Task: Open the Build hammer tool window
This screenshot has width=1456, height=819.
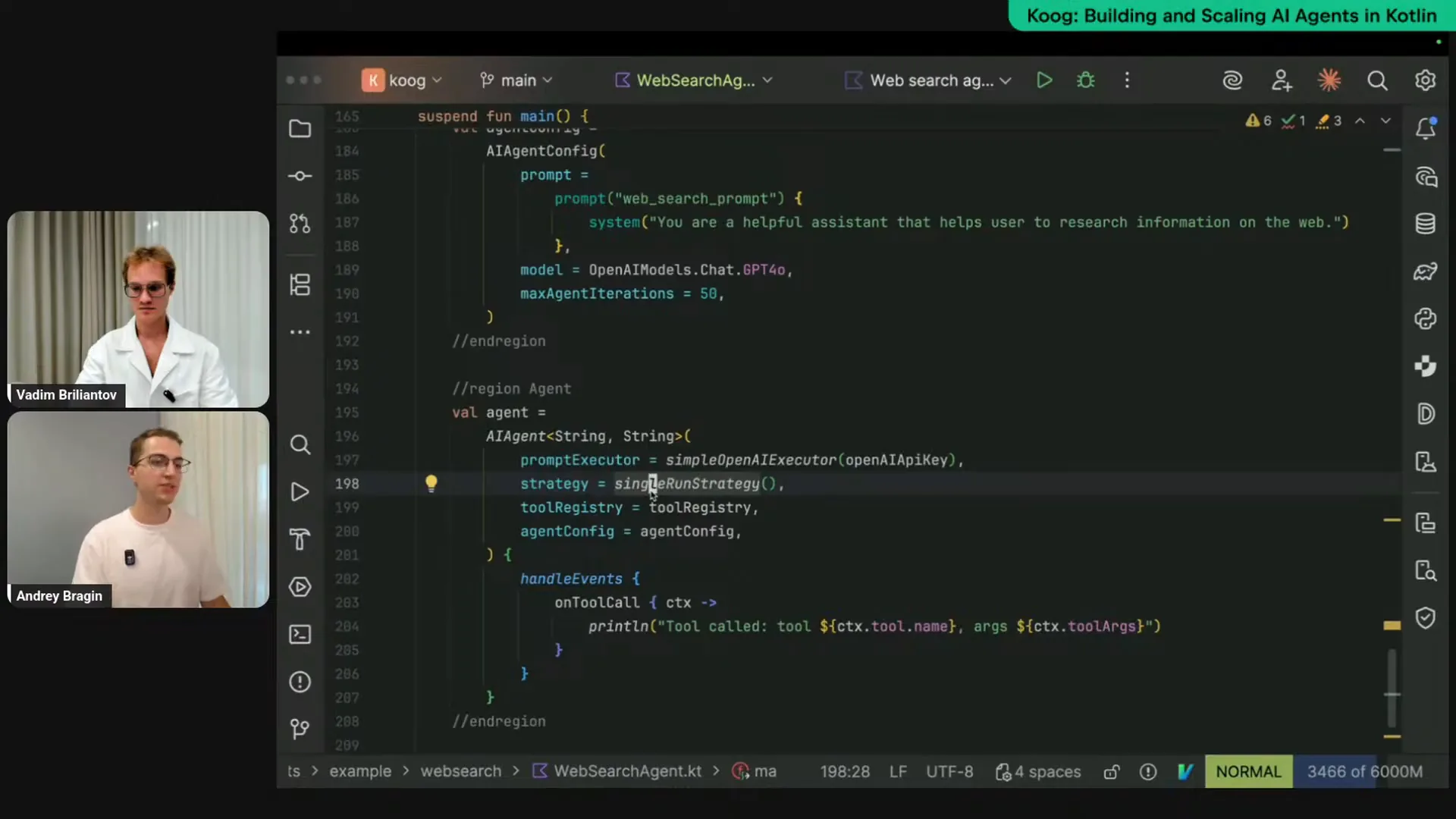Action: point(300,539)
